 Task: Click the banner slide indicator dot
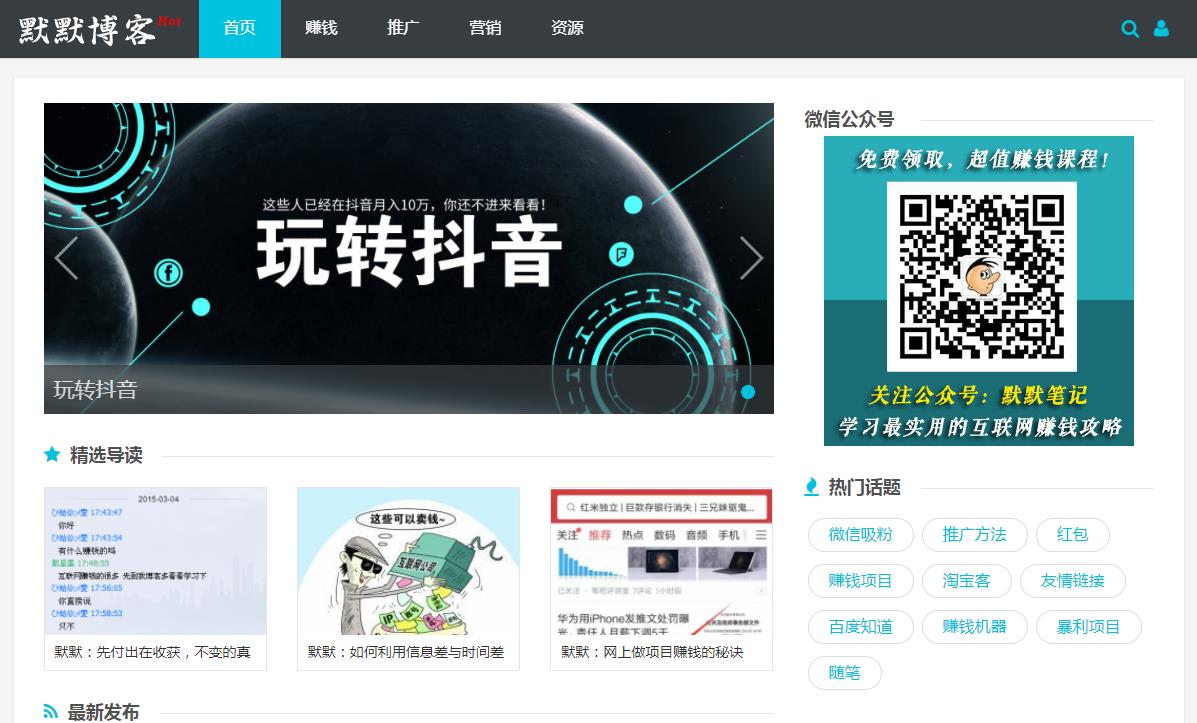click(748, 392)
